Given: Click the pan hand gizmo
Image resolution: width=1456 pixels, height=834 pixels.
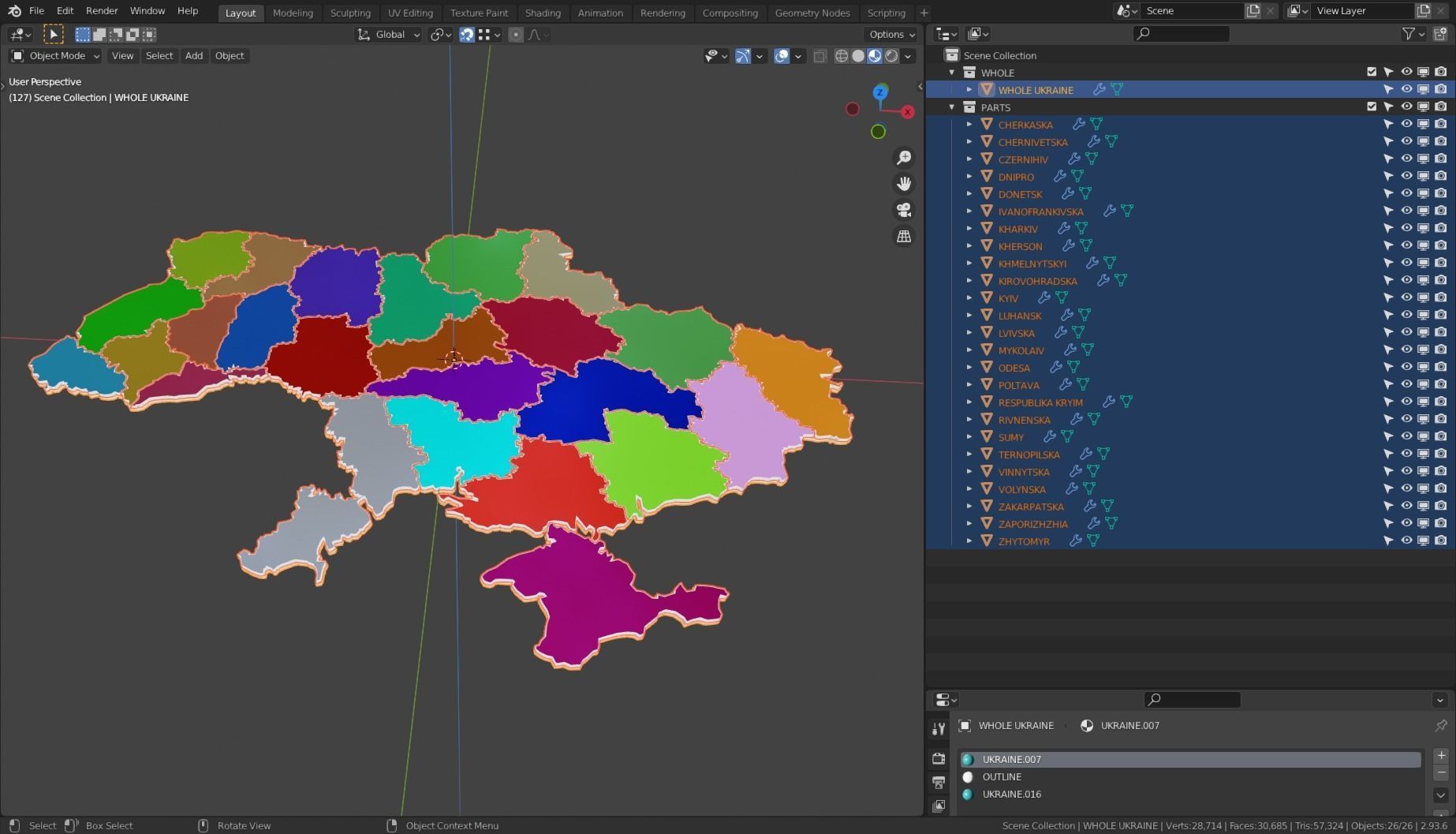Looking at the screenshot, I should [x=904, y=184].
